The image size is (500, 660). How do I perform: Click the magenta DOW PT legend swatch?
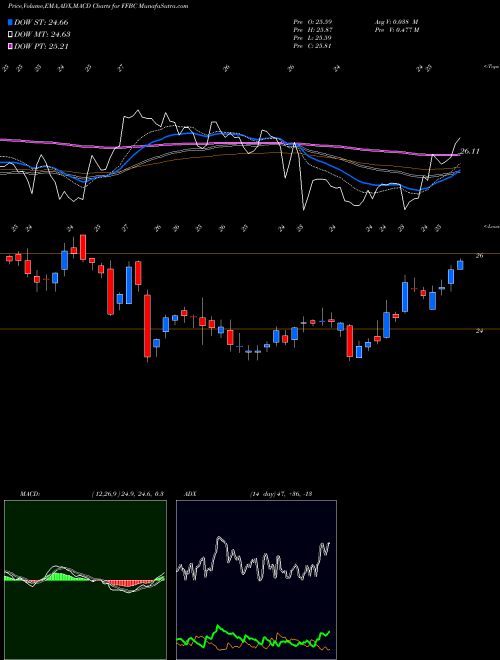(x=11, y=46)
